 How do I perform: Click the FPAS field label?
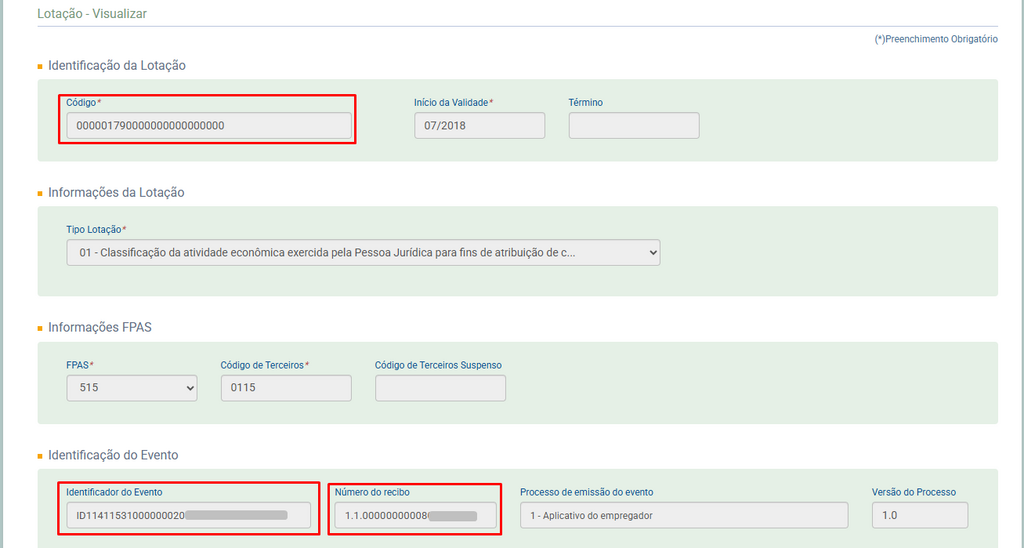pos(79,365)
